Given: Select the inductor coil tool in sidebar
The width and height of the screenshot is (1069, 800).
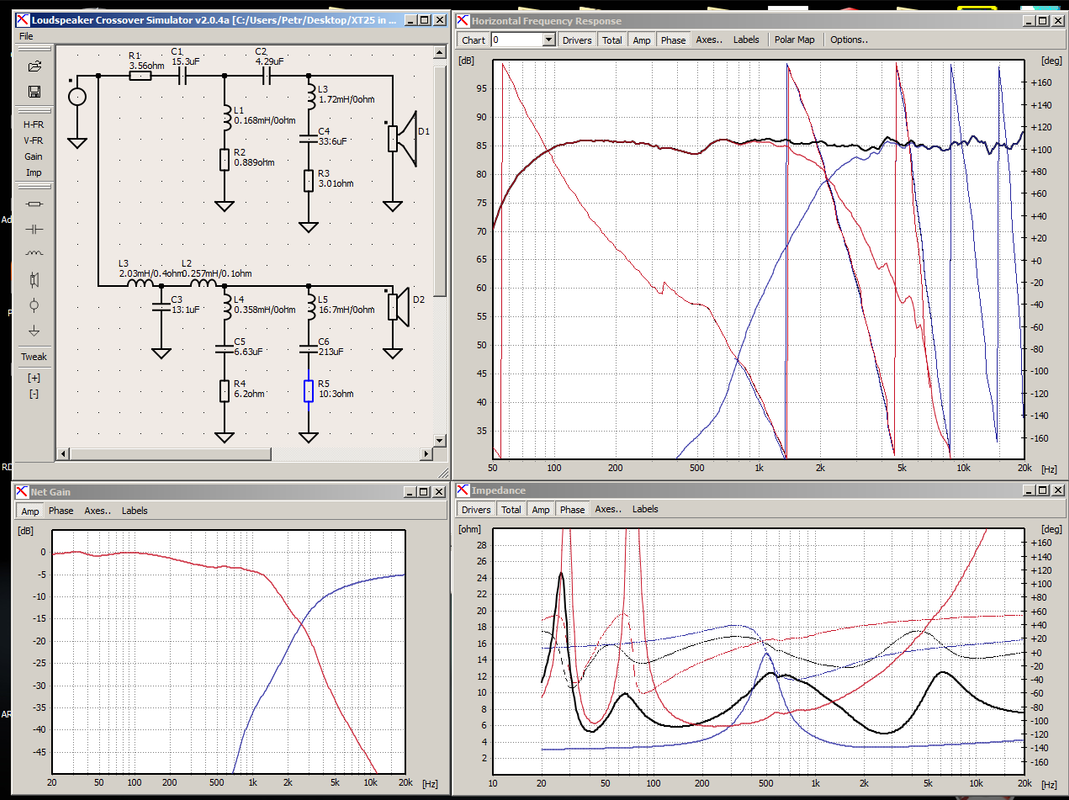Looking at the screenshot, I should pos(34,253).
